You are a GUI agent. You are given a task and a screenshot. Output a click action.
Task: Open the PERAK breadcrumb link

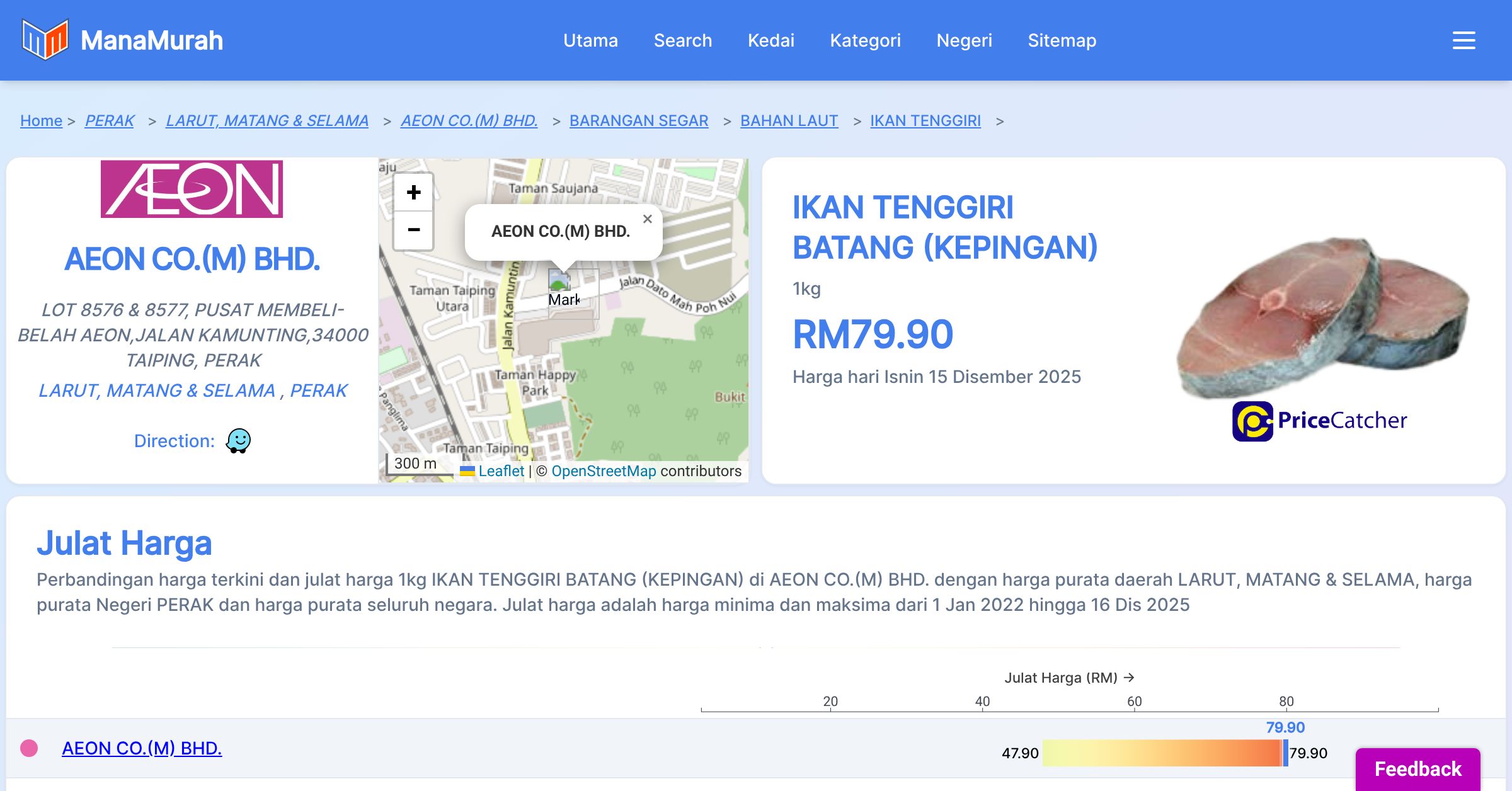pyautogui.click(x=110, y=120)
